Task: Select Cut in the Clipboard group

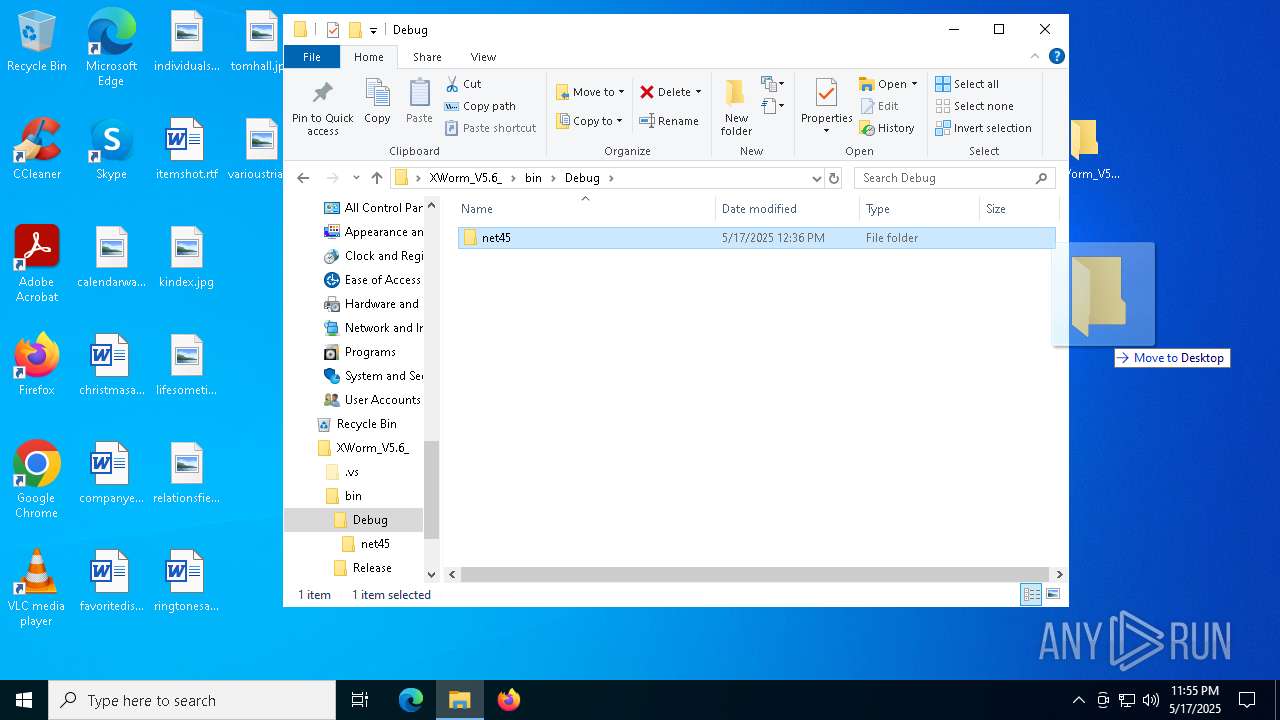Action: click(x=463, y=84)
